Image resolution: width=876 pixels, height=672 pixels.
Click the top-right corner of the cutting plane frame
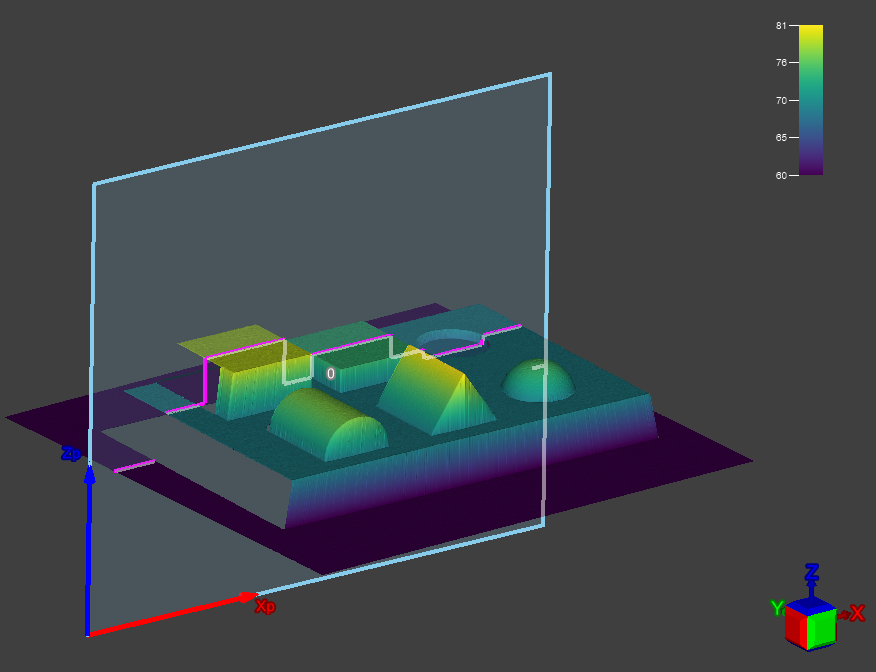tap(549, 74)
